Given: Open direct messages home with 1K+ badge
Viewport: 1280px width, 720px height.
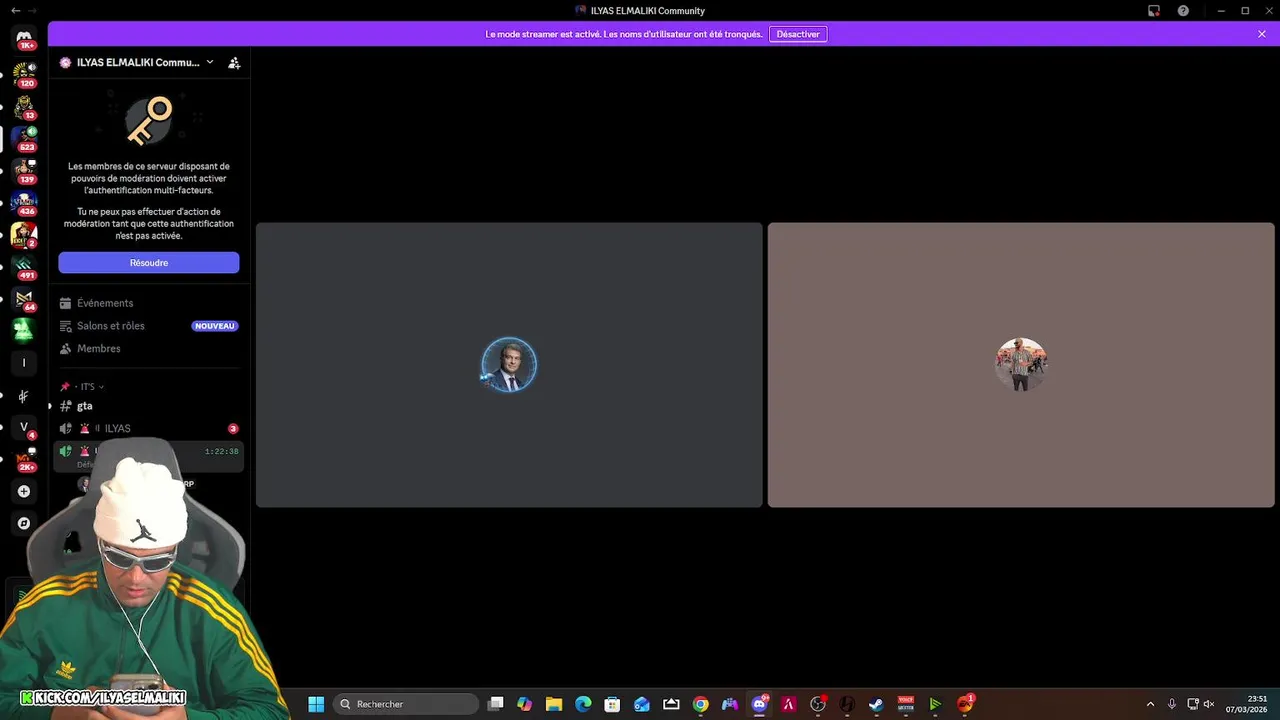Looking at the screenshot, I should point(24,38).
